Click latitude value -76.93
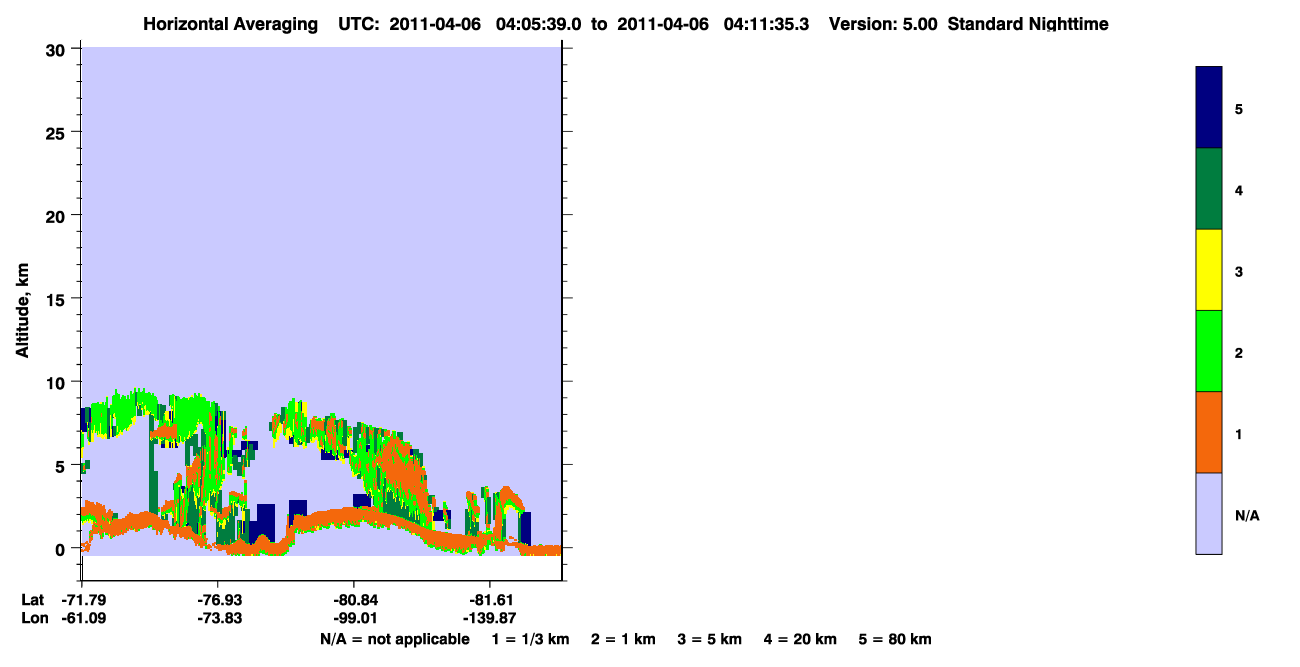The width and height of the screenshot is (1300, 667). [218, 600]
